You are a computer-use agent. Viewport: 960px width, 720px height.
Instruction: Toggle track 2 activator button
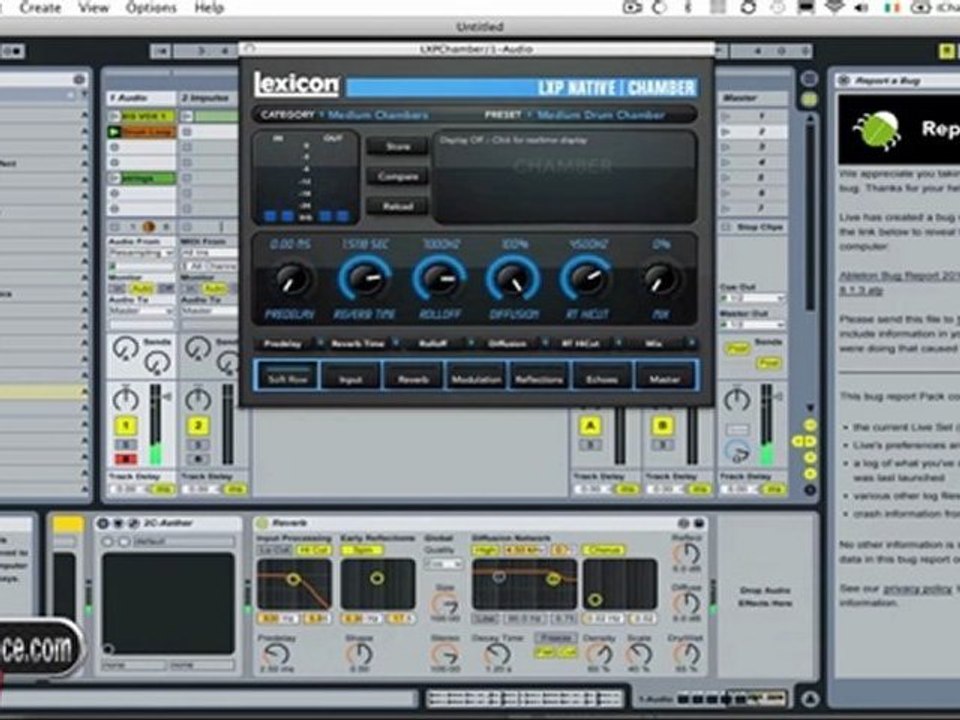point(198,426)
